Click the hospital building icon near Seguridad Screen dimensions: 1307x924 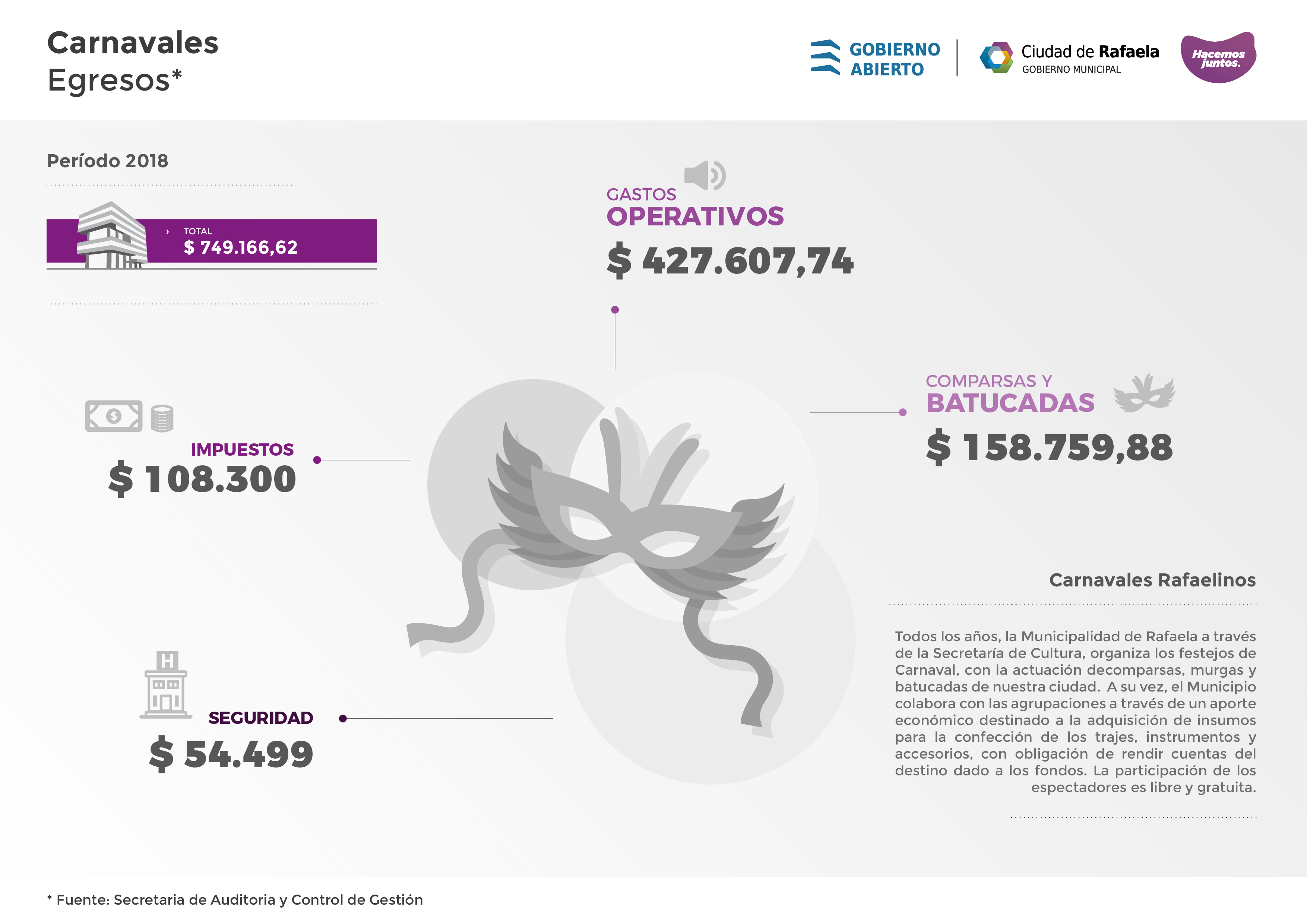tap(166, 685)
